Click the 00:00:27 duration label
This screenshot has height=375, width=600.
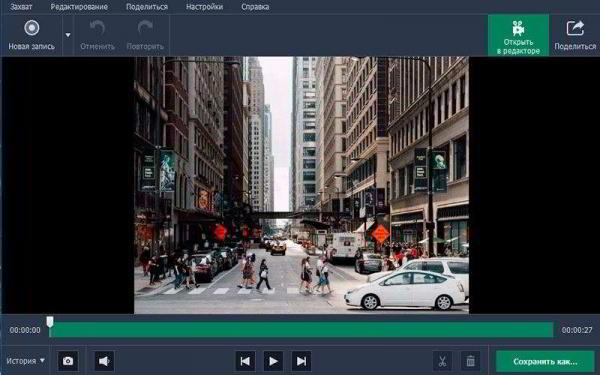click(577, 330)
